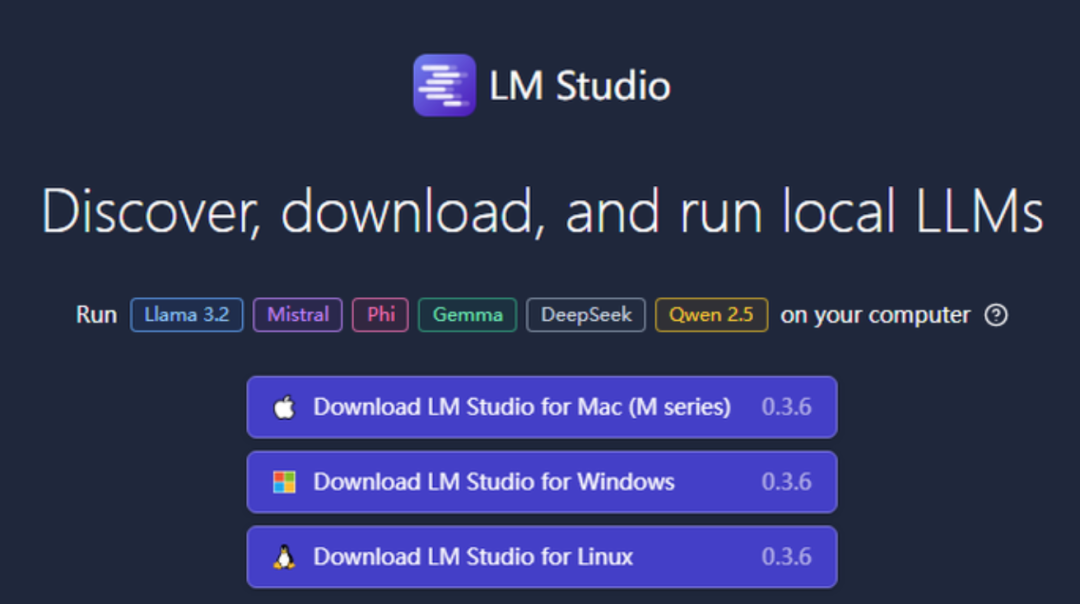The width and height of the screenshot is (1080, 604).
Task: Select the Phi model tag
Action: 380,315
